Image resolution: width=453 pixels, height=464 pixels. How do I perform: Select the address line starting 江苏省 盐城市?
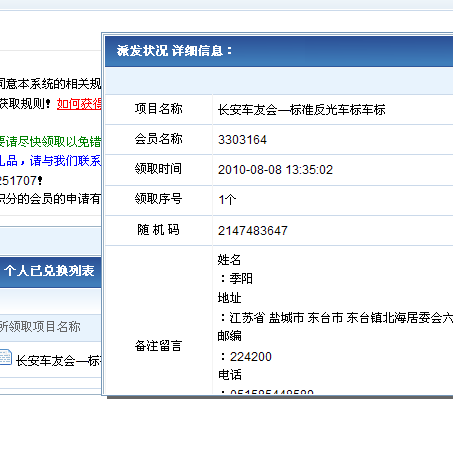[341, 318]
